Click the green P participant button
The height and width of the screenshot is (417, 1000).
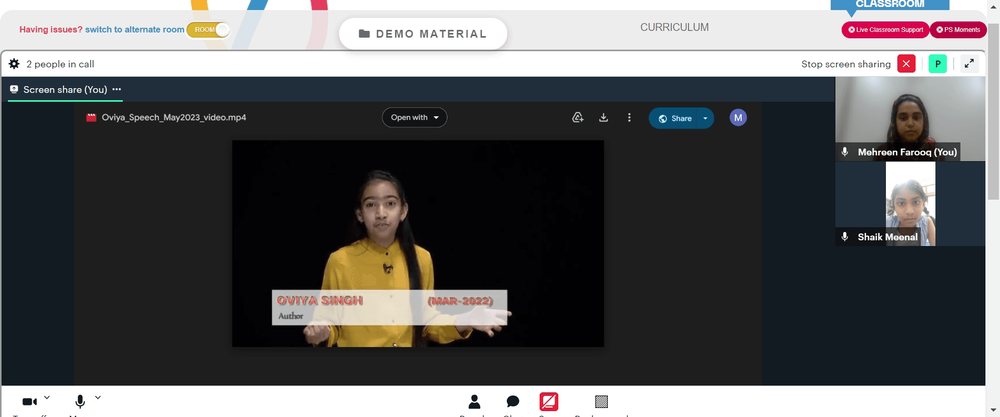tap(938, 64)
